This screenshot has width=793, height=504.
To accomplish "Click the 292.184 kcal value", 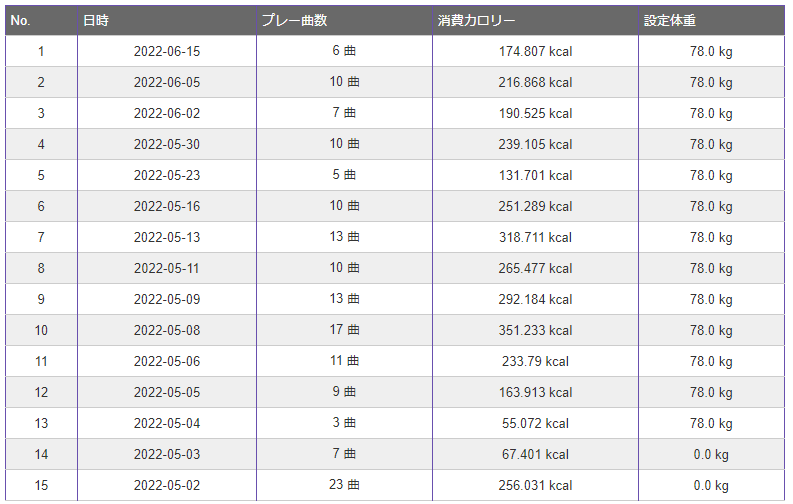I will (x=536, y=299).
